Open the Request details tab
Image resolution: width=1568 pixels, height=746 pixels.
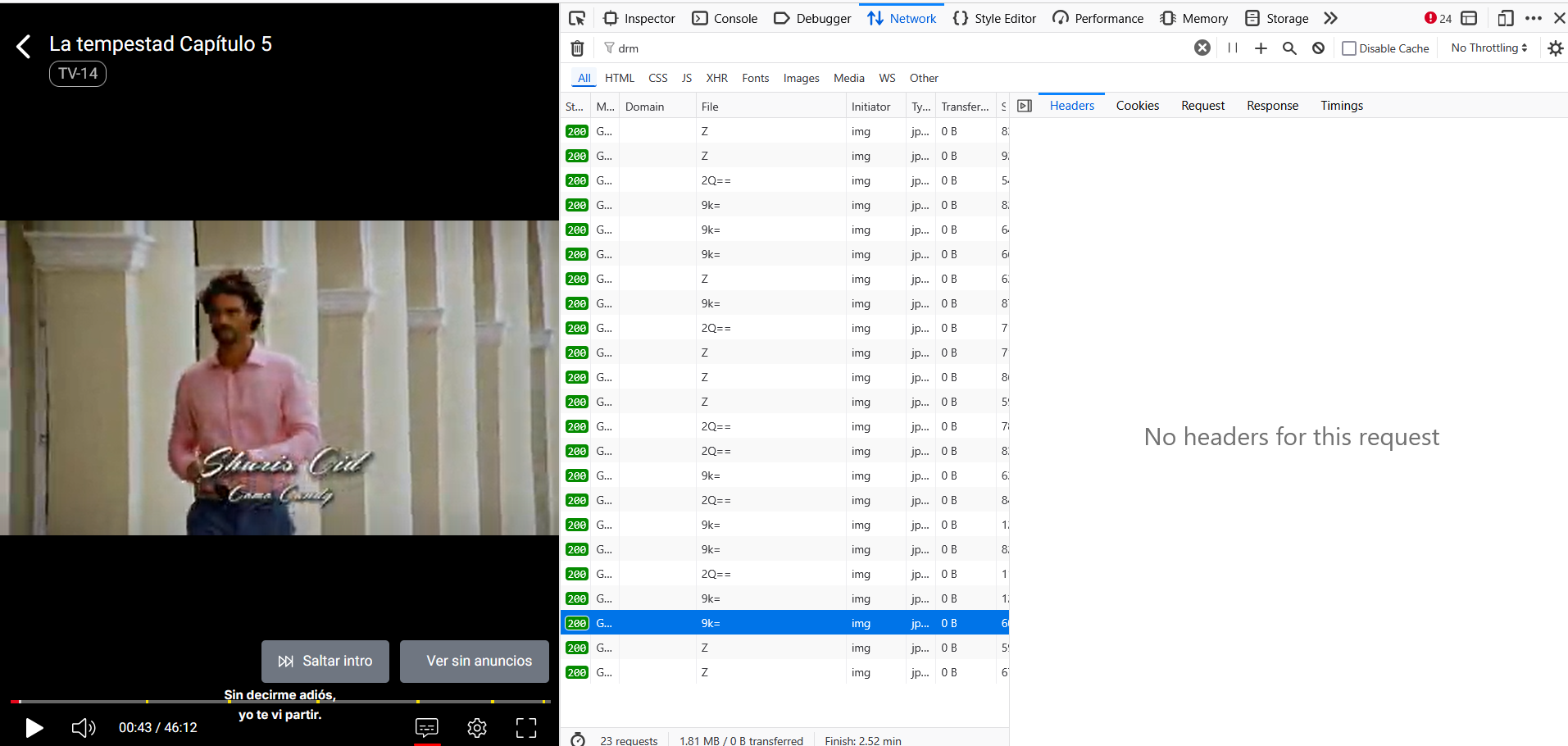pyautogui.click(x=1203, y=106)
